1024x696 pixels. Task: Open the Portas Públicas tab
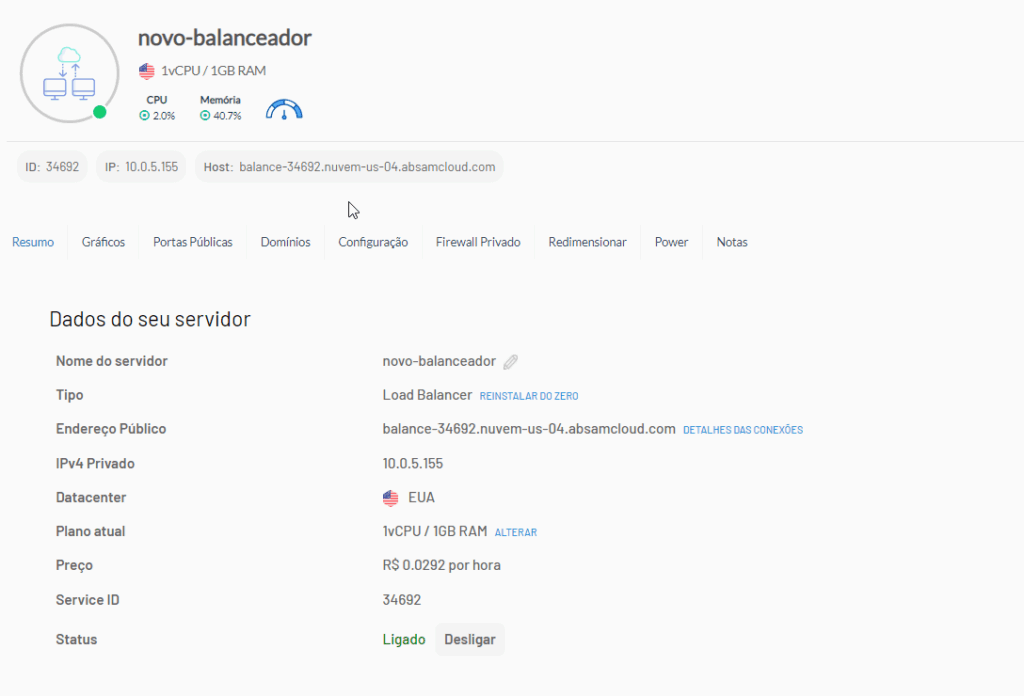click(x=192, y=242)
